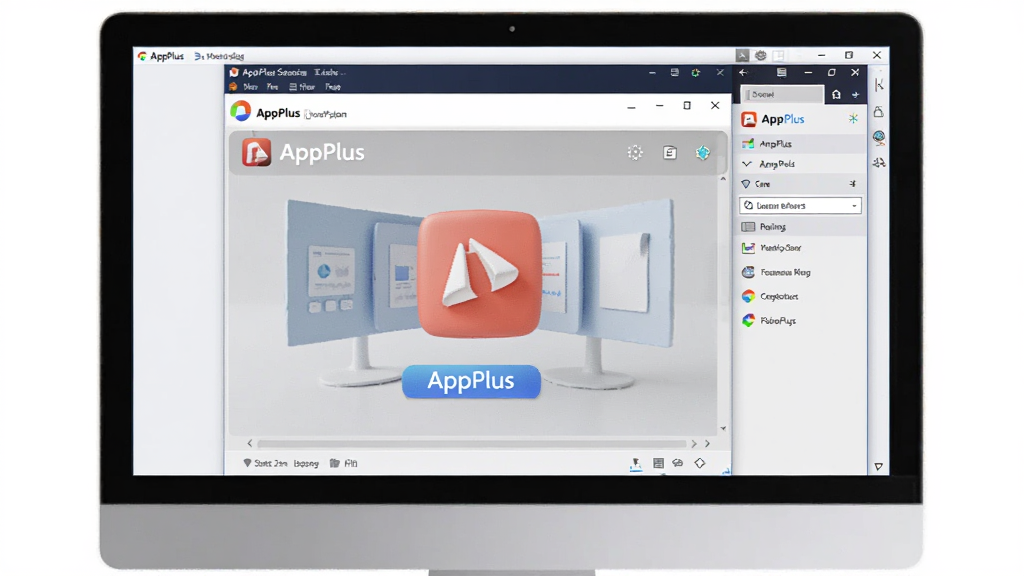The width and height of the screenshot is (1024, 576).
Task: Click the lock icon on far-right strip
Action: [x=878, y=111]
